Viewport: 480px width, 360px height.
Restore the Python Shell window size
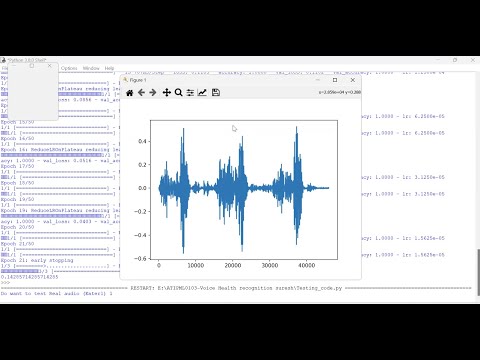point(455,60)
